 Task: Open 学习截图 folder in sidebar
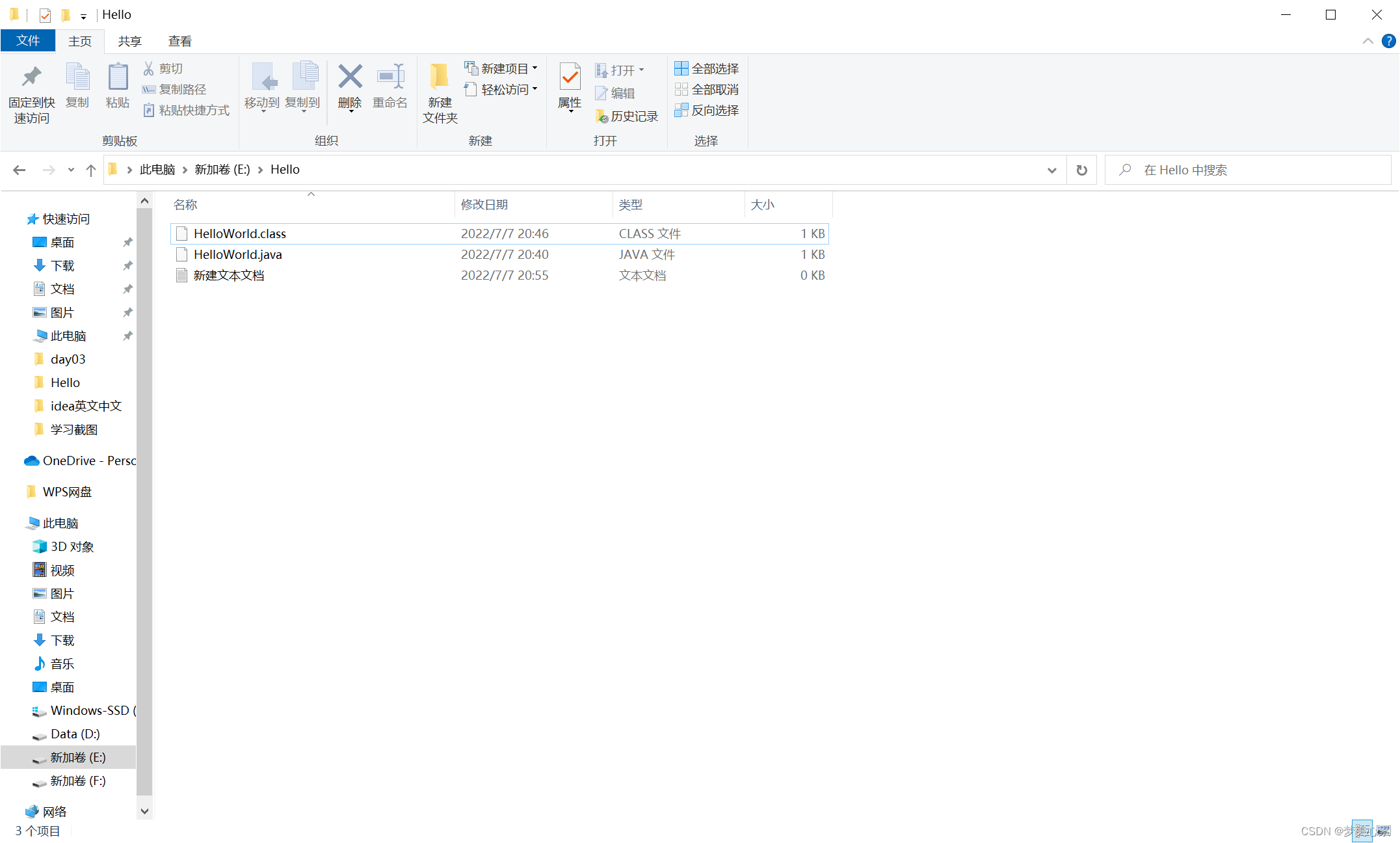65,429
